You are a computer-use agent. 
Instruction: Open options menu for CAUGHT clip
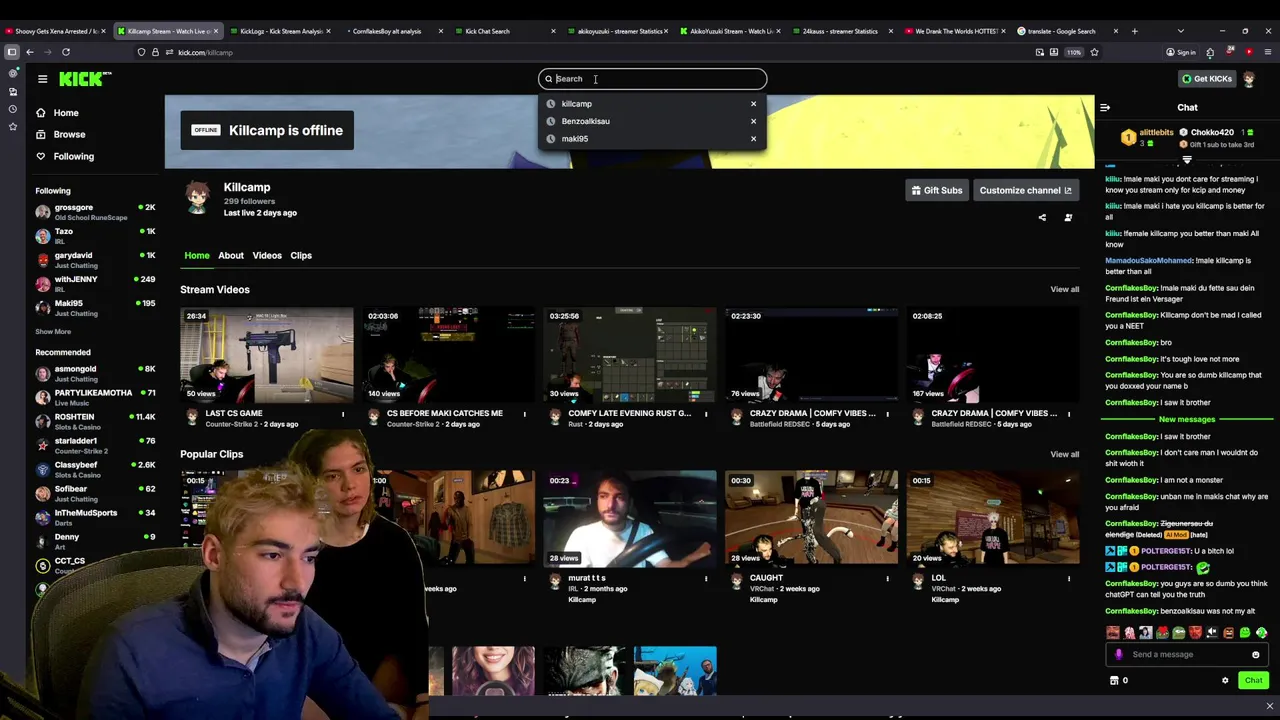tap(887, 579)
